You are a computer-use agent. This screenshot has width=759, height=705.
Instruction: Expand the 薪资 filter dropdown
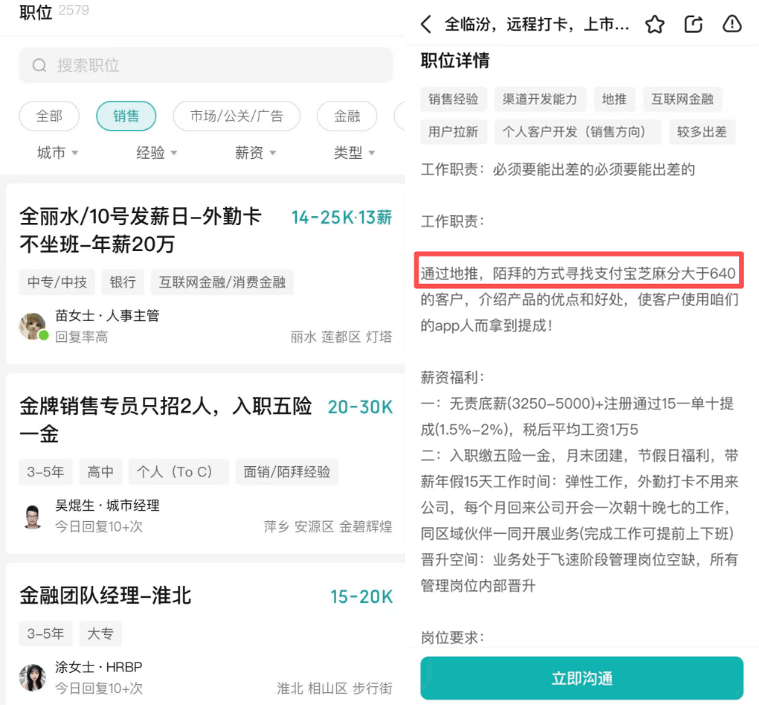[256, 153]
